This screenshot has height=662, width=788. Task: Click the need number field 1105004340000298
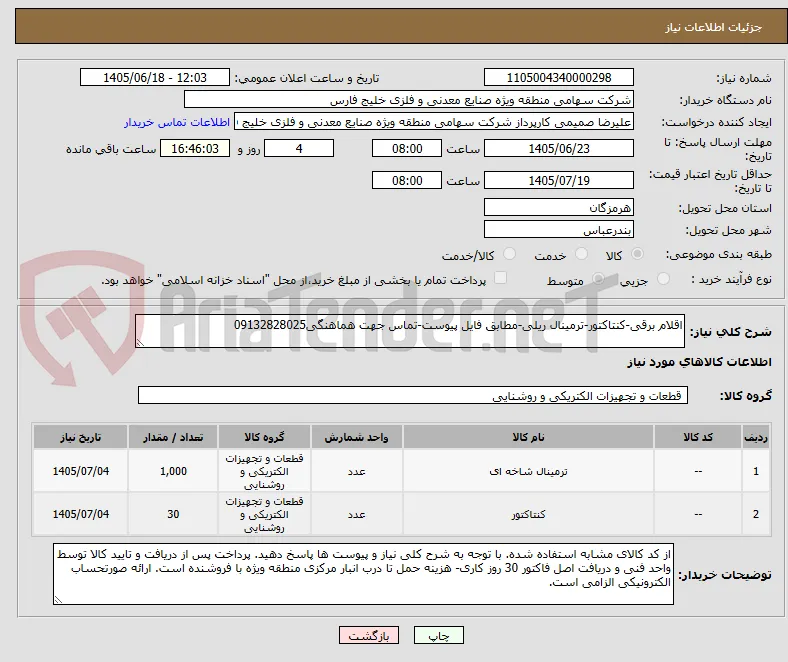[558, 77]
